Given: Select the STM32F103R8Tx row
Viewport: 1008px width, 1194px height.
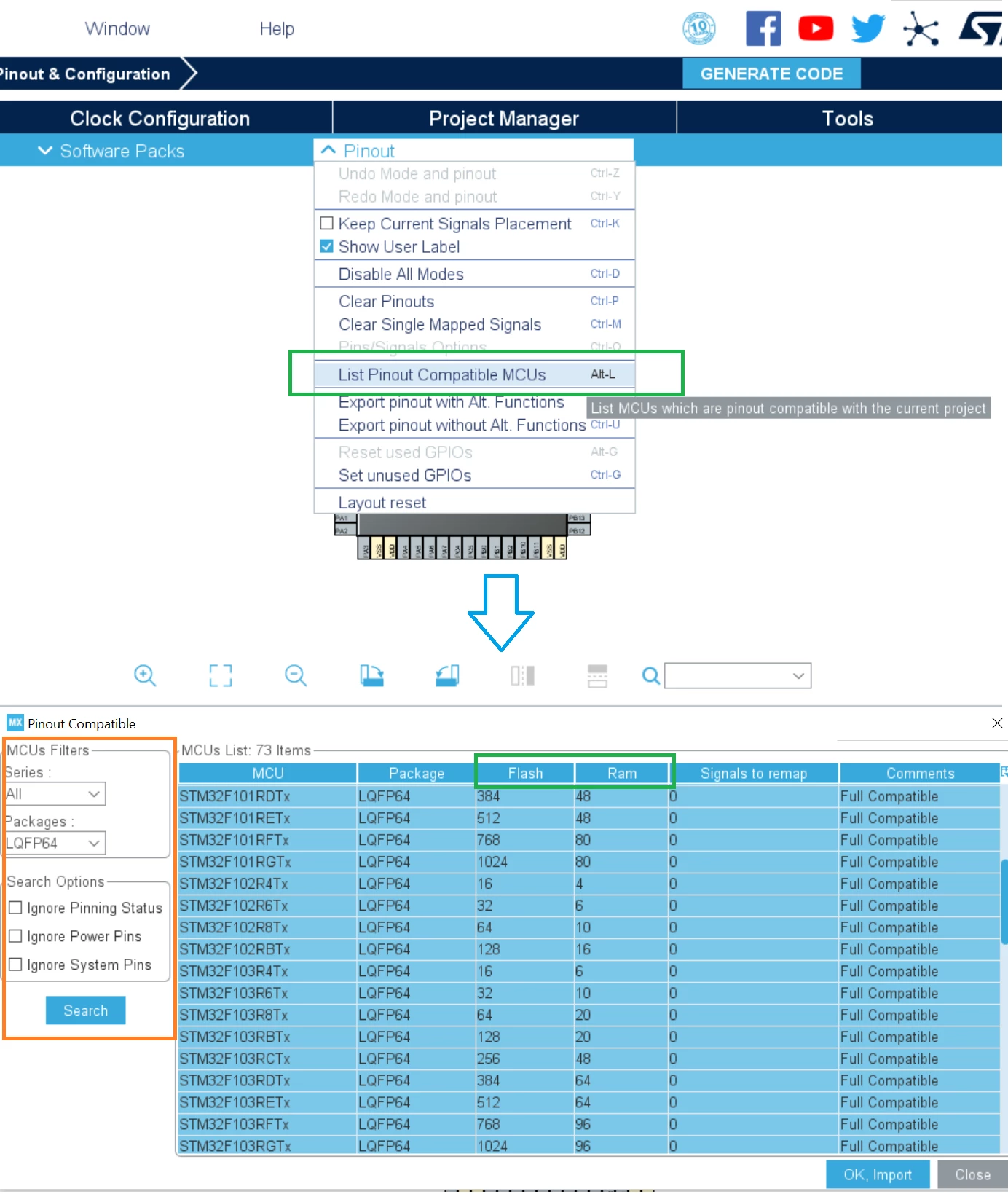Looking at the screenshot, I should pyautogui.click(x=589, y=1015).
